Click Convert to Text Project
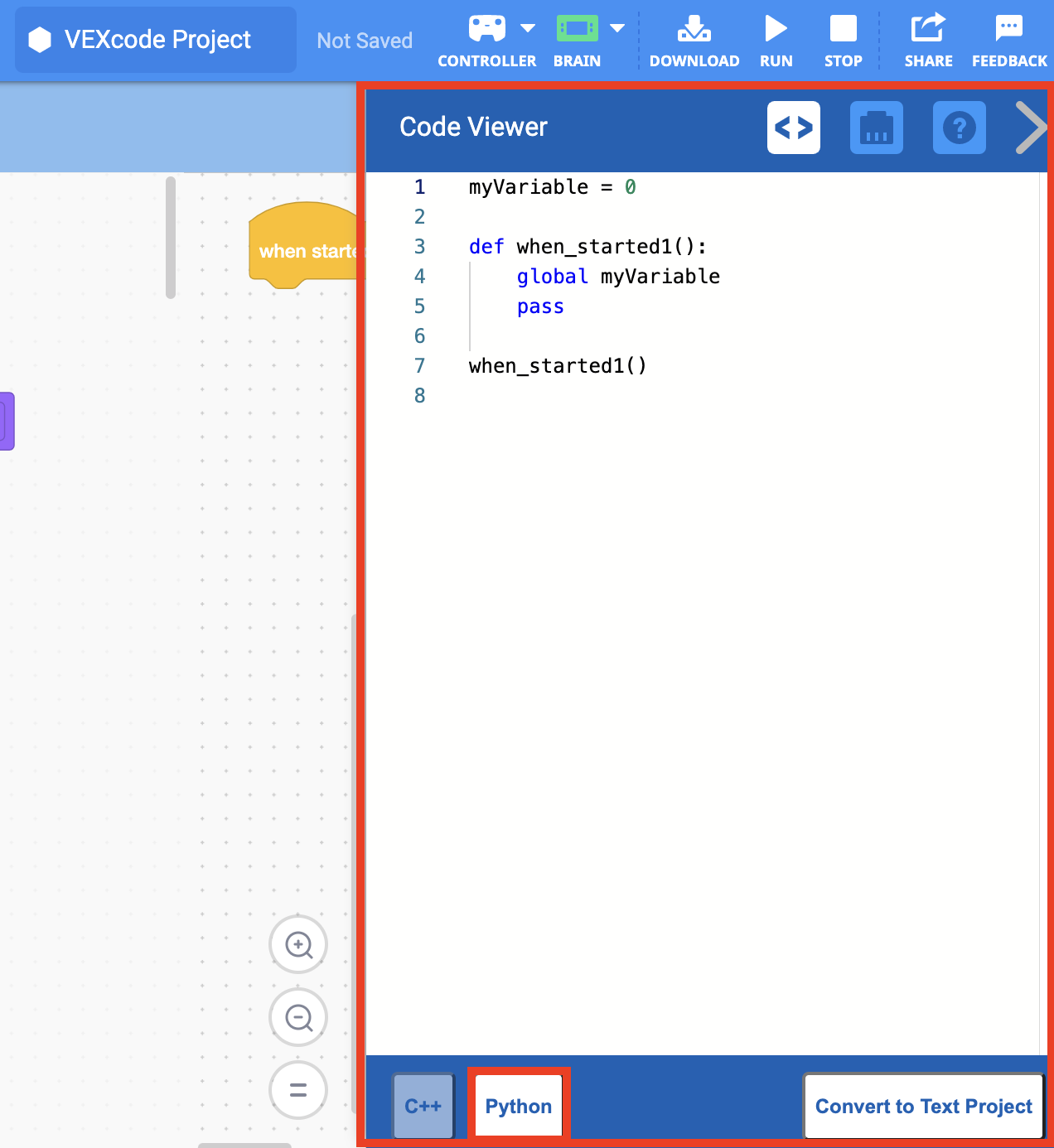Screen dimensions: 1054x1148 (922, 1106)
